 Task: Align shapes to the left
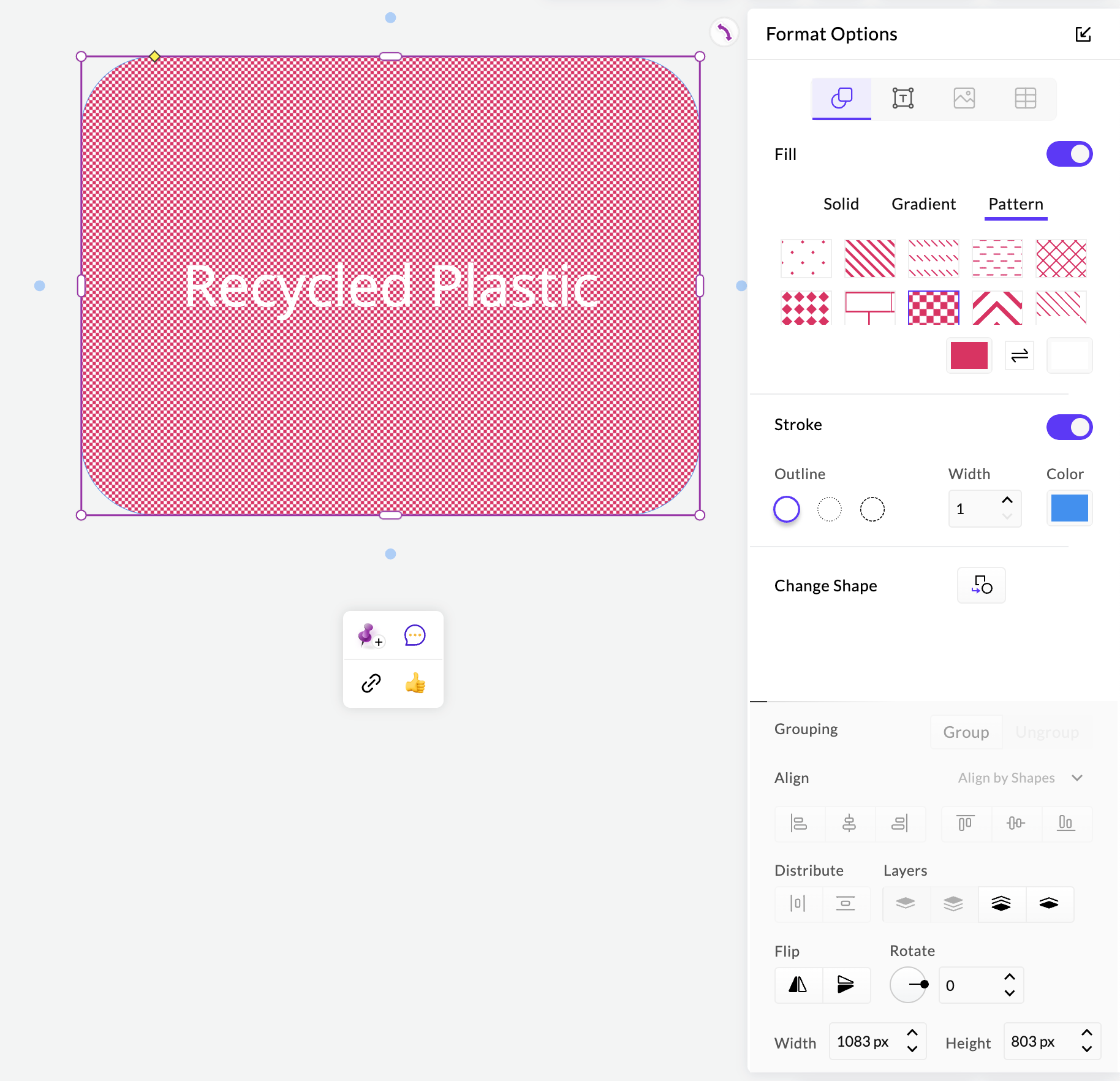[x=800, y=824]
